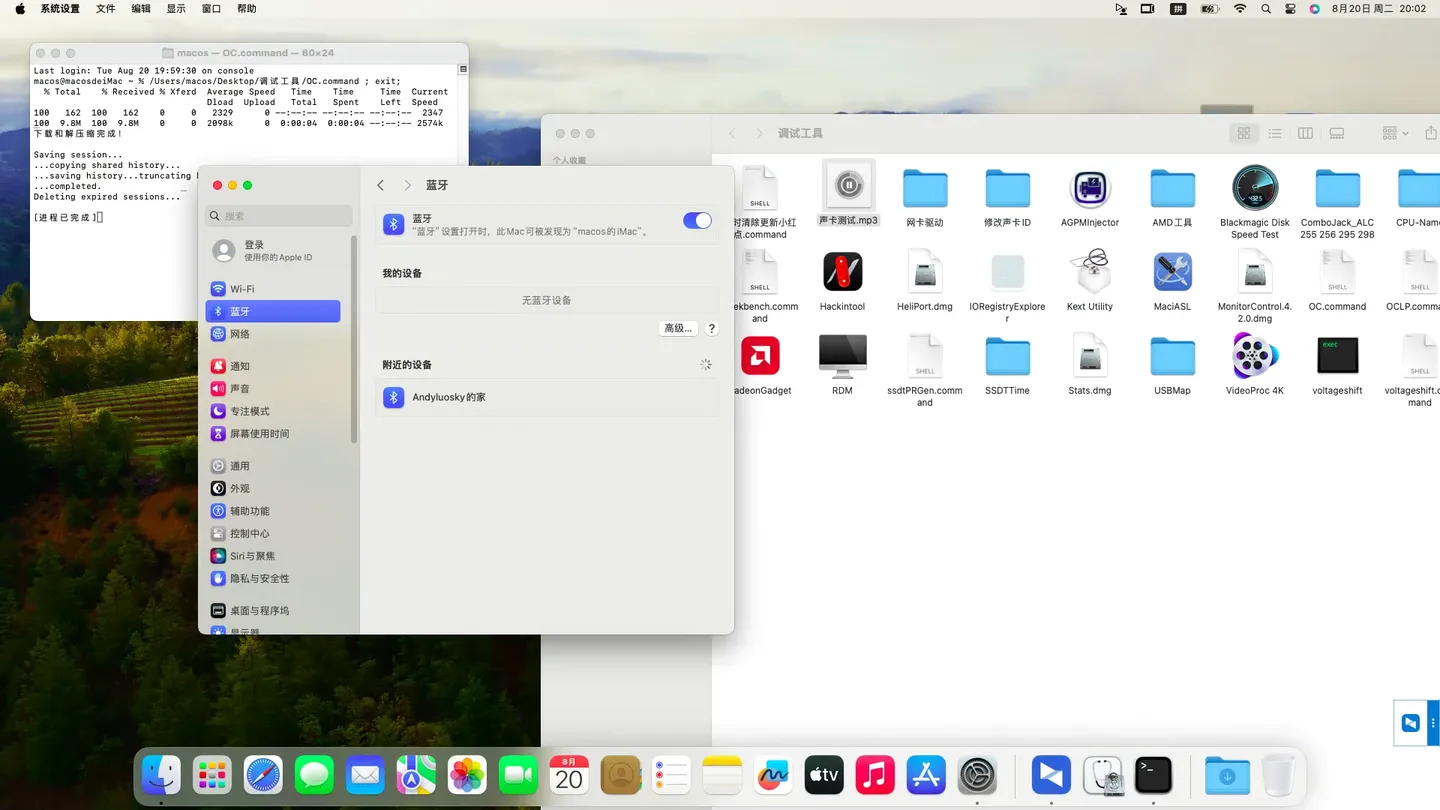Open Blackmagic Disk Speed Test icon

point(1254,188)
